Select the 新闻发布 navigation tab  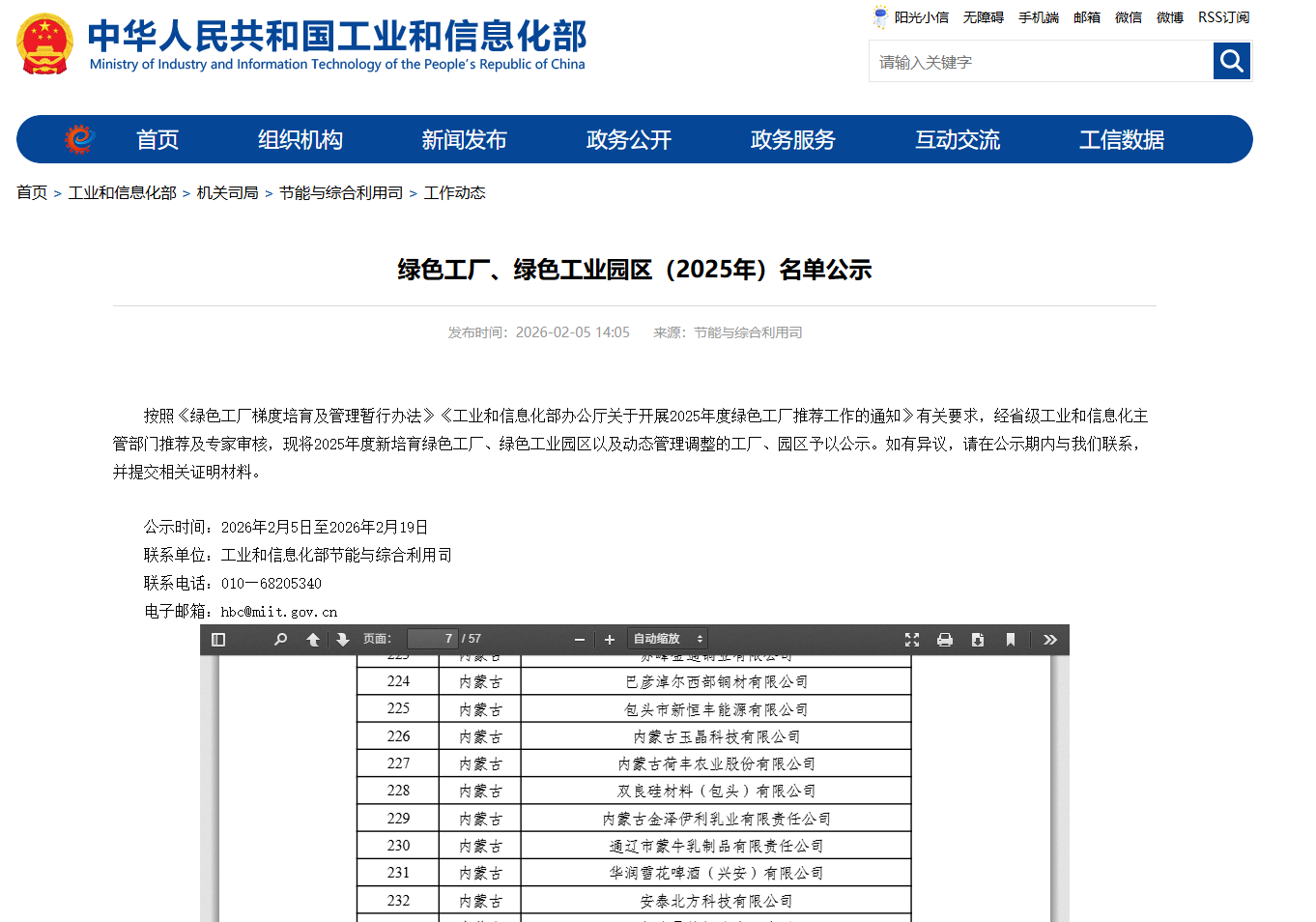465,139
